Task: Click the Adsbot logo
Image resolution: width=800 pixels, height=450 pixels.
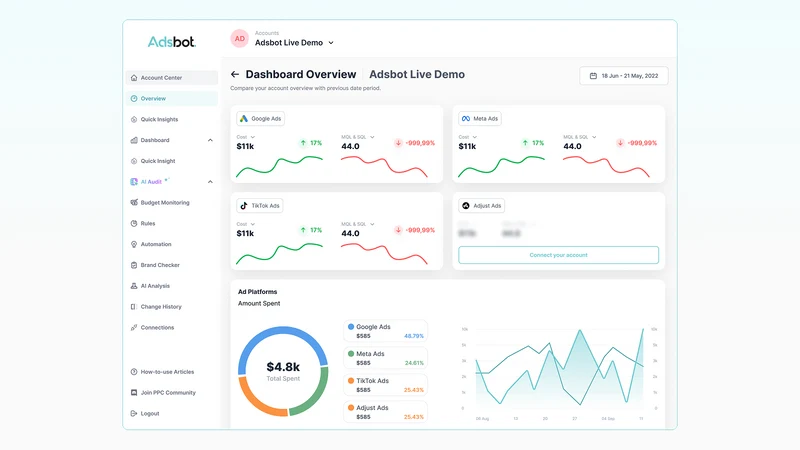Action: (171, 42)
